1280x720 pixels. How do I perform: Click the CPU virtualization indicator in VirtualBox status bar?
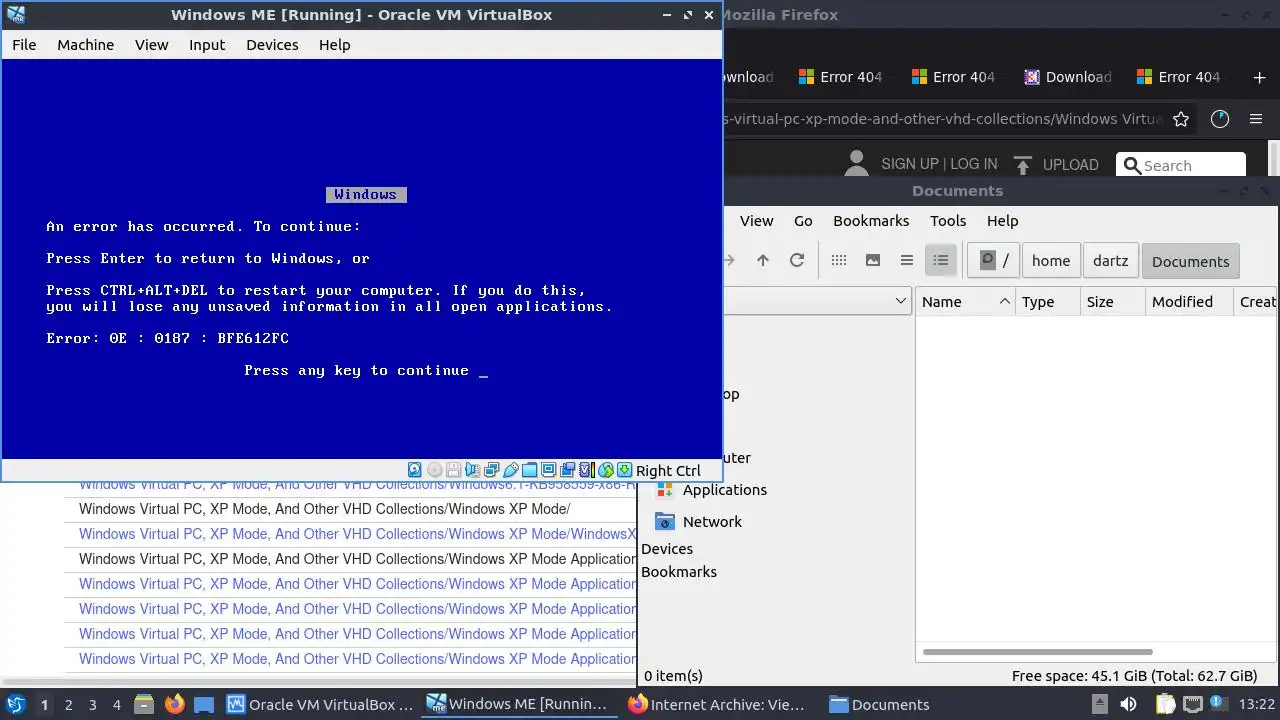coord(587,470)
